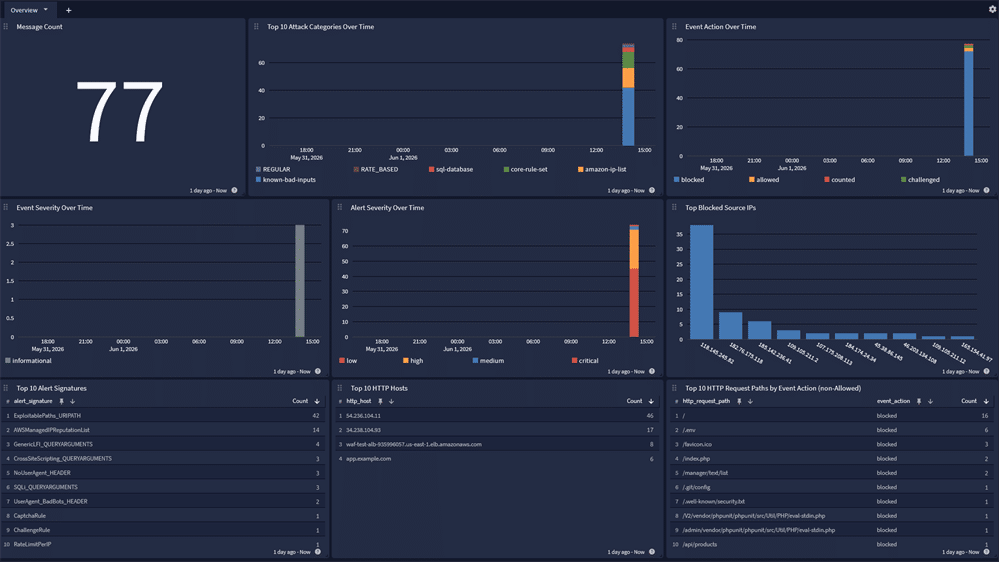This screenshot has height=562, width=999.
Task: Open time range info in Alert Severity widget
Action: [652, 371]
